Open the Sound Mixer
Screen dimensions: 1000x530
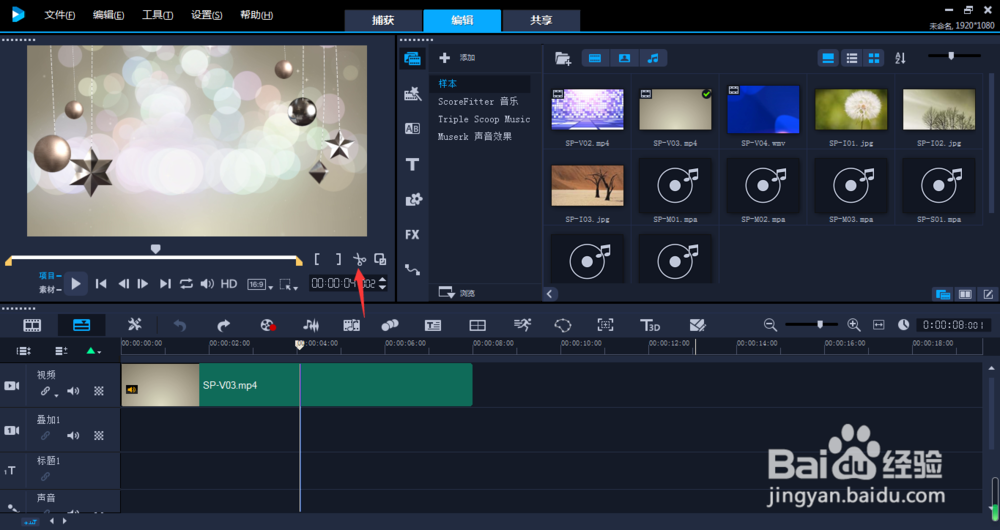click(311, 325)
